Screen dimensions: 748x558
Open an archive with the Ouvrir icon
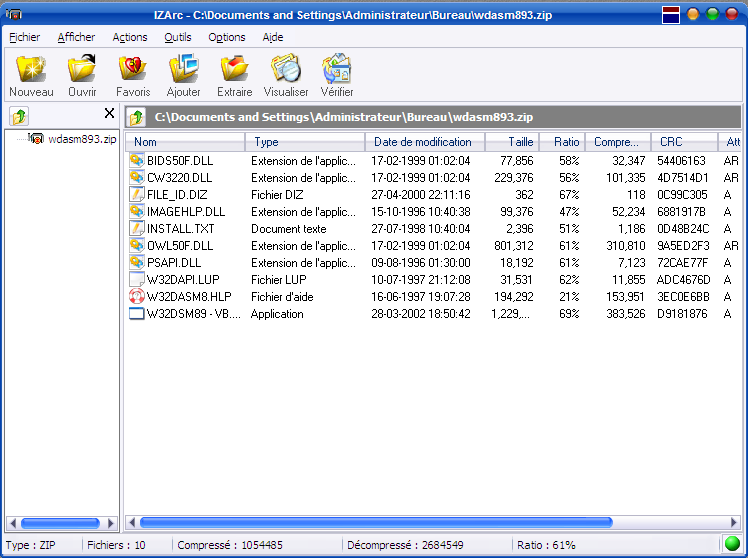pos(82,69)
